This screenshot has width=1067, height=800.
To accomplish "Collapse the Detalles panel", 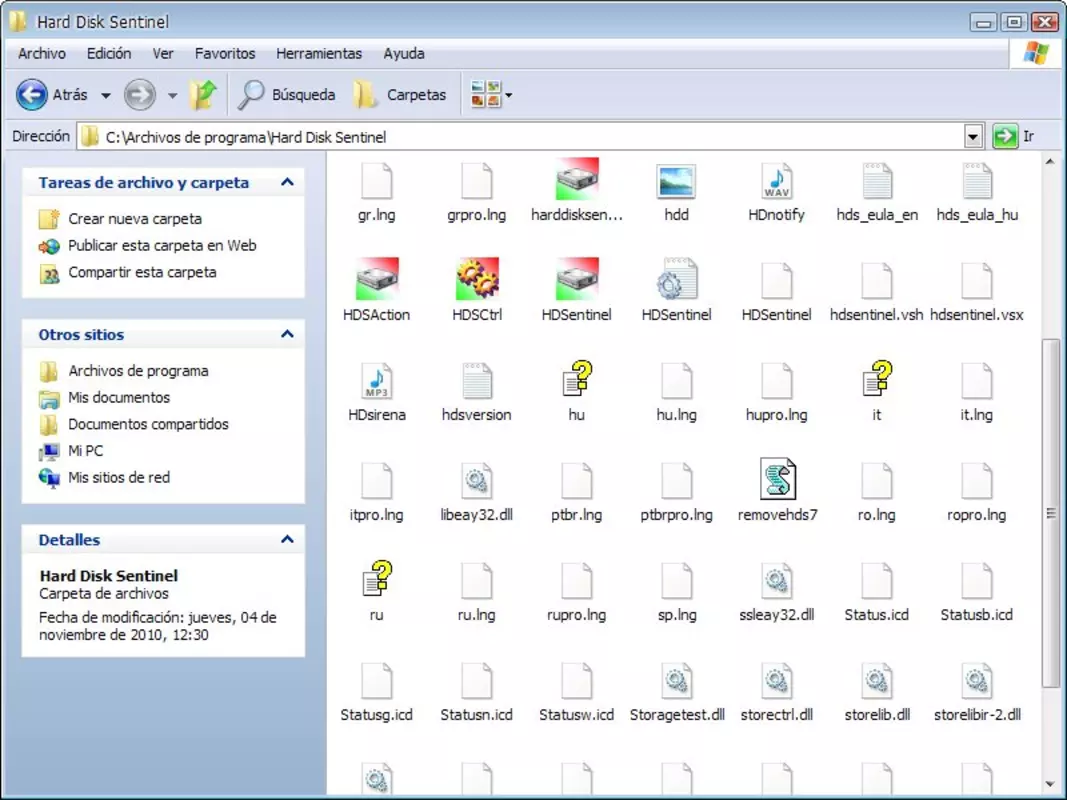I will tap(287, 539).
